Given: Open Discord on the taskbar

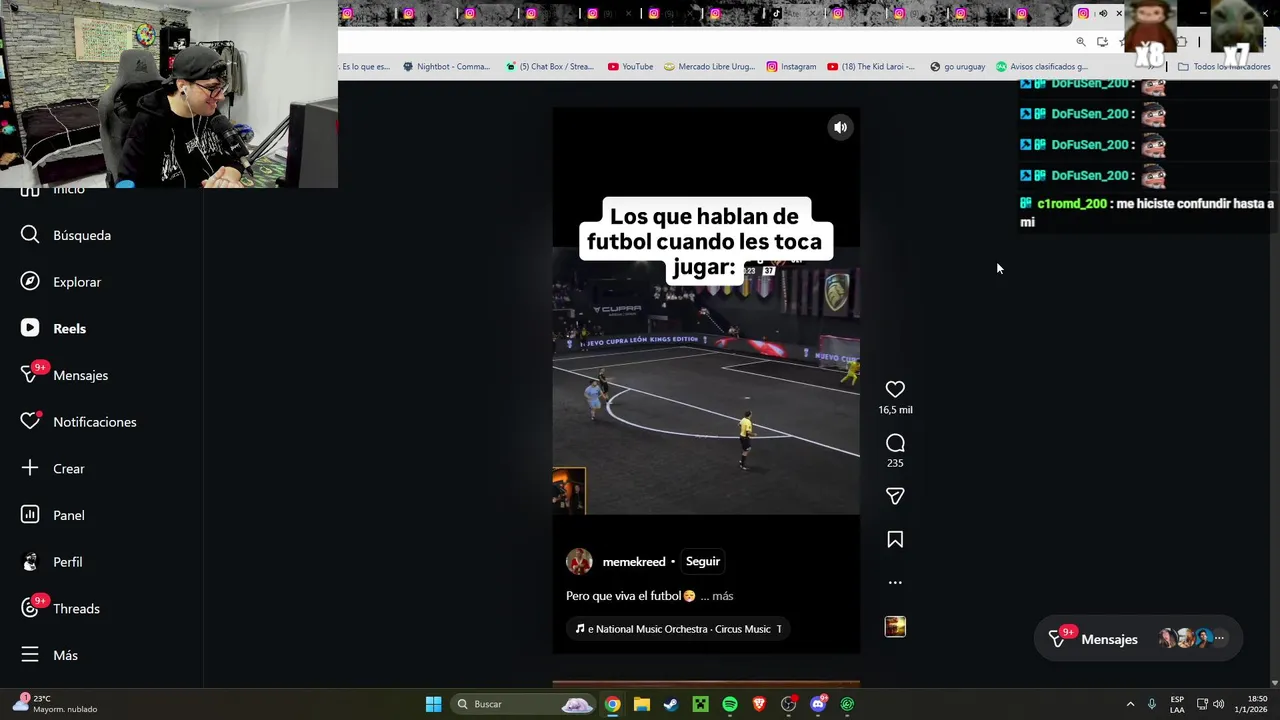Looking at the screenshot, I should 818,704.
